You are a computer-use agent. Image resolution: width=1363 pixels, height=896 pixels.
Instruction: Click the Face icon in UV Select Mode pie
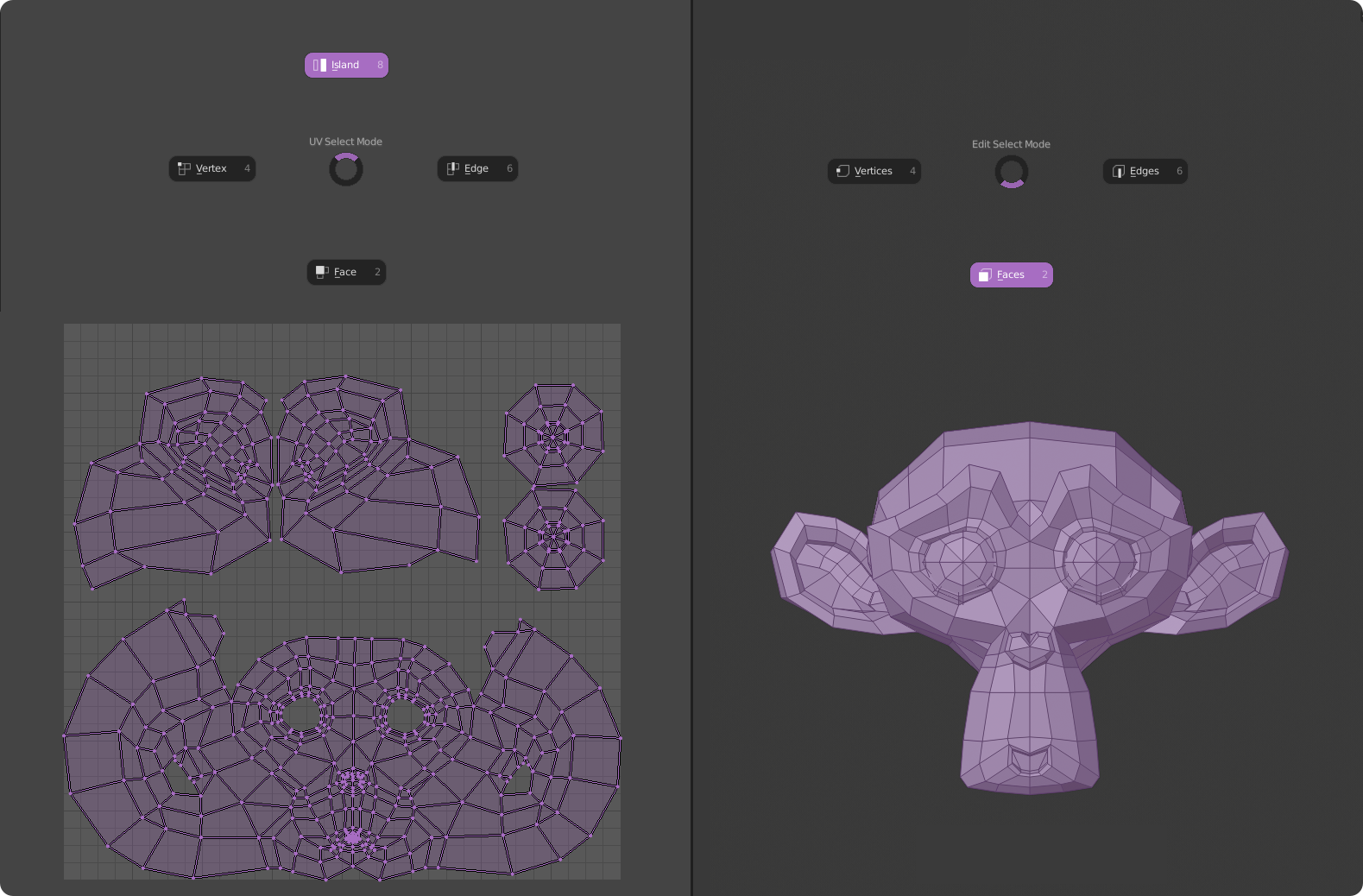click(x=322, y=273)
